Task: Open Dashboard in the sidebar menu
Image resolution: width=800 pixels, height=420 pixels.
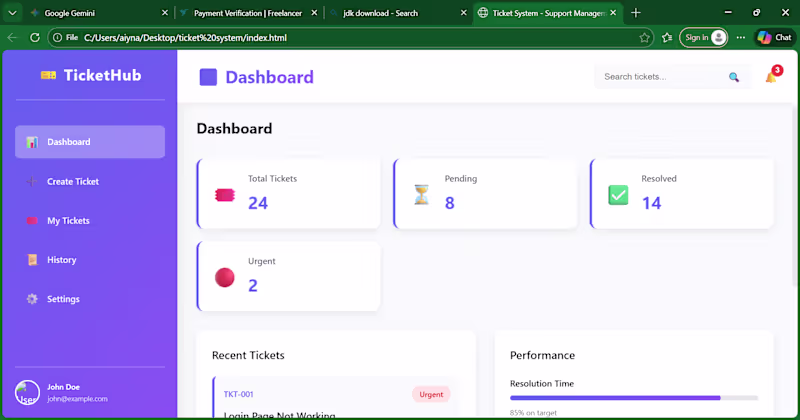Action: [x=90, y=142]
